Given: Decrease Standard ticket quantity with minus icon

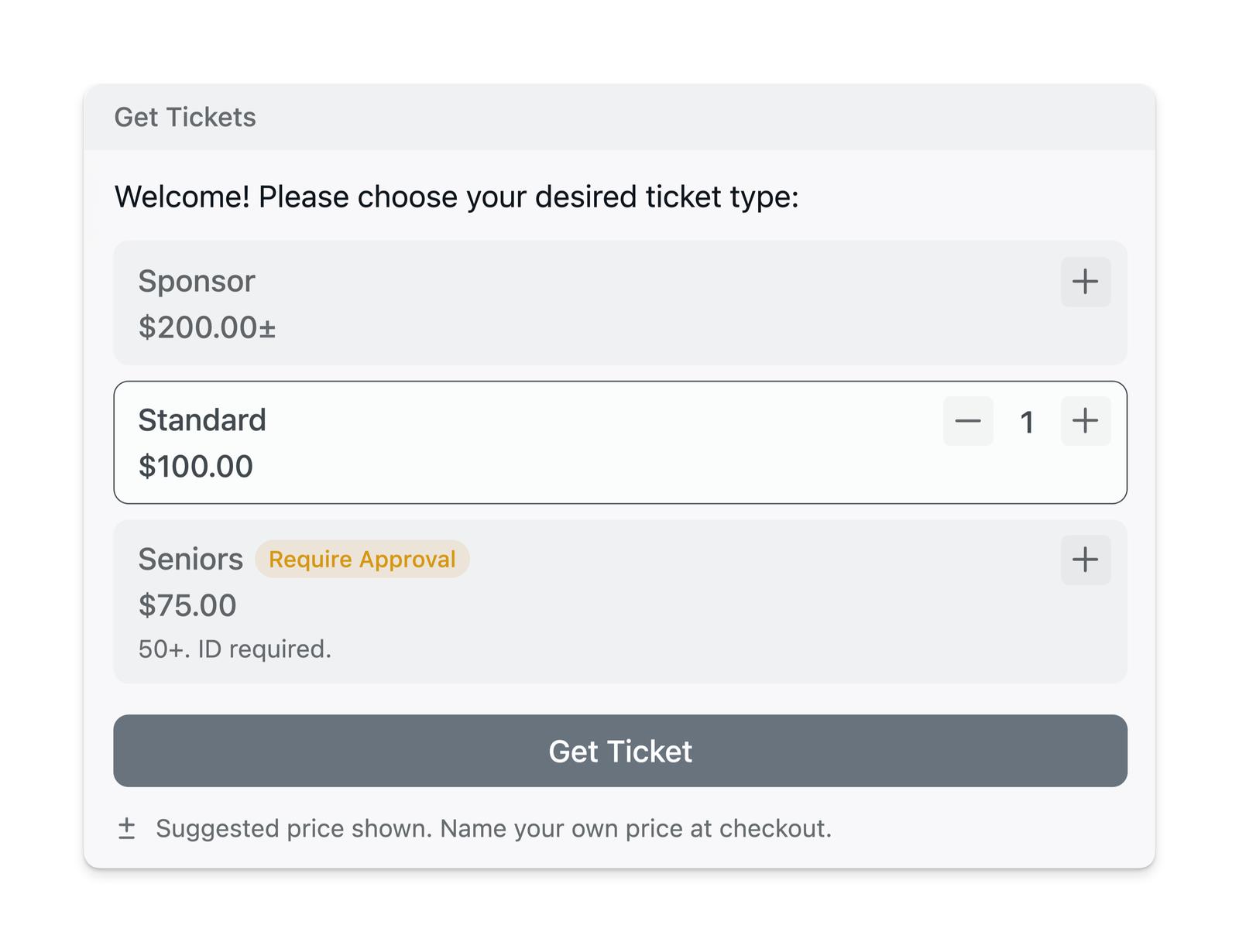Looking at the screenshot, I should (x=968, y=421).
